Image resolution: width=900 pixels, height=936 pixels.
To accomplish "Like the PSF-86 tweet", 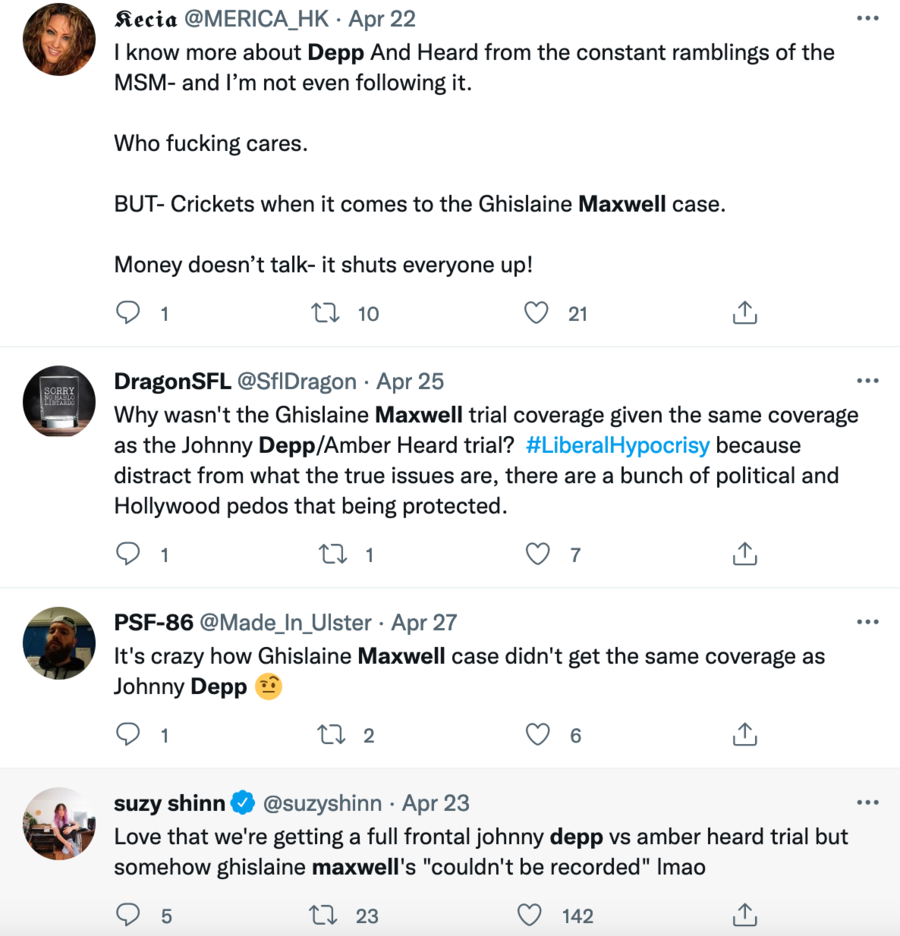I will 537,735.
